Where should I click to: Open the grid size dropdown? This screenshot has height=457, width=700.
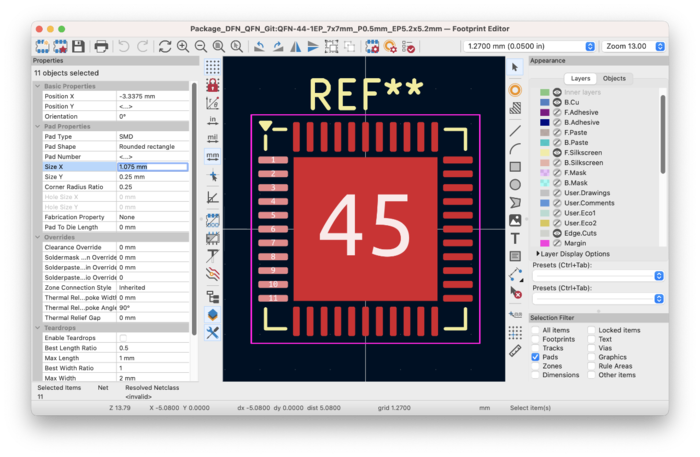[529, 46]
